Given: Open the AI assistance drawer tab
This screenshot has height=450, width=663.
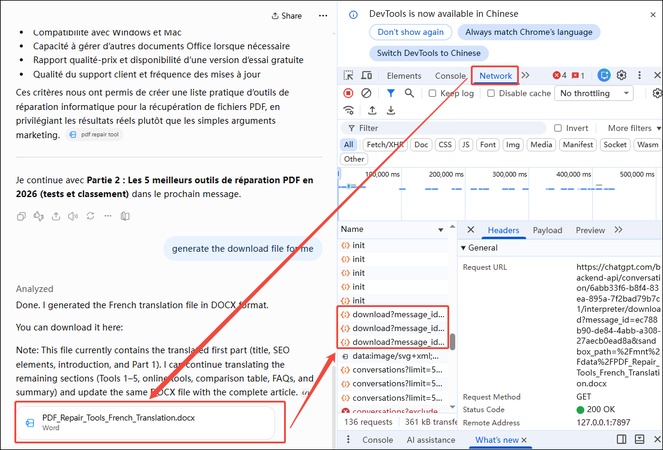Looking at the screenshot, I should pyautogui.click(x=431, y=440).
